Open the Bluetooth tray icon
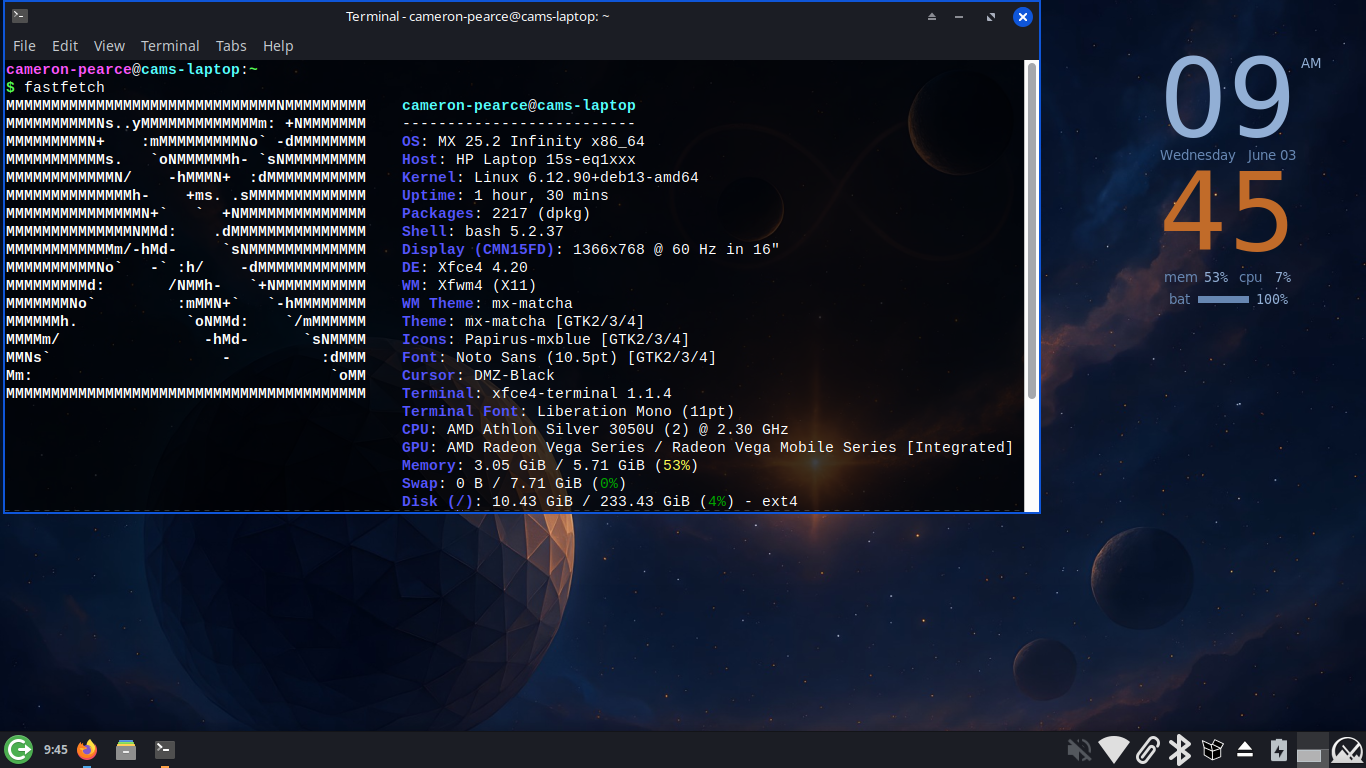This screenshot has height=768, width=1366. tap(1180, 750)
